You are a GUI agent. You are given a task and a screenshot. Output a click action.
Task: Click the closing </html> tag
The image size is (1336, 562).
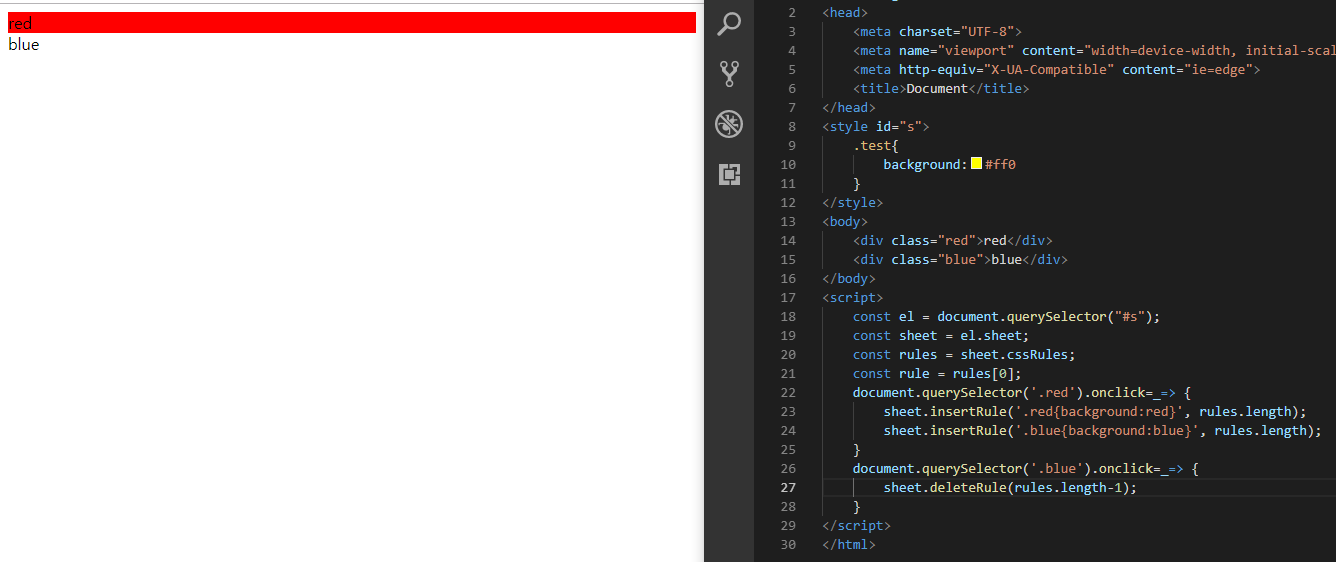click(x=848, y=545)
